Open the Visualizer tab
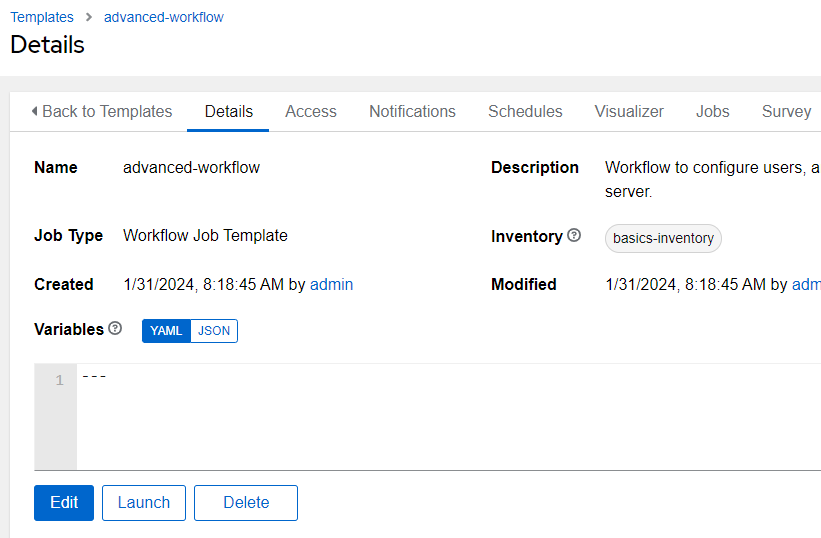The width and height of the screenshot is (821, 538). 629,111
